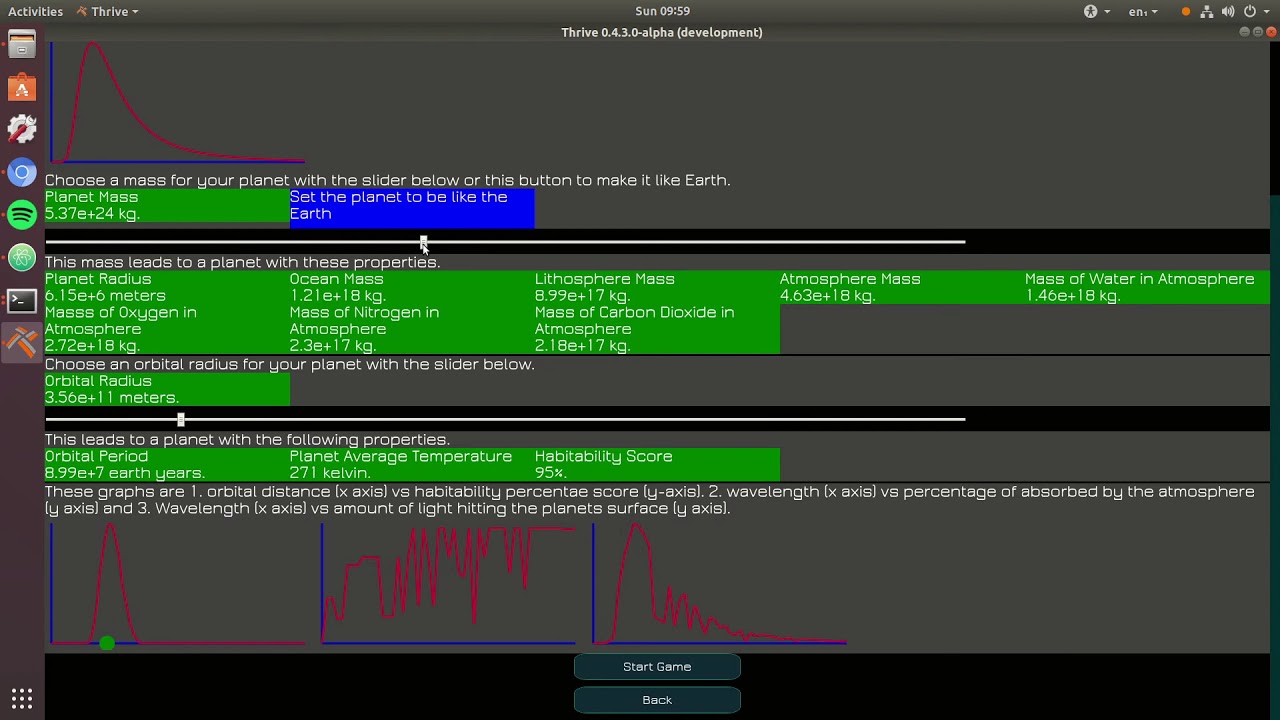
Task: Click the orbital radius slider handle
Action: coord(180,420)
